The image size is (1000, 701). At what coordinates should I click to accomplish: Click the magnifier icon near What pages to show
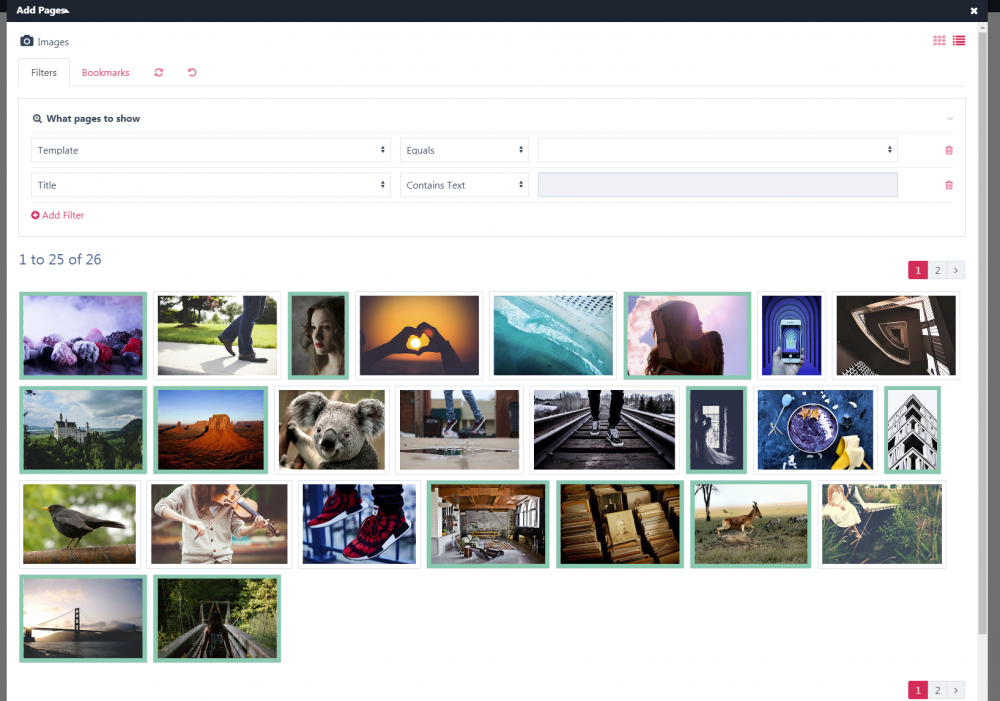click(x=35, y=118)
